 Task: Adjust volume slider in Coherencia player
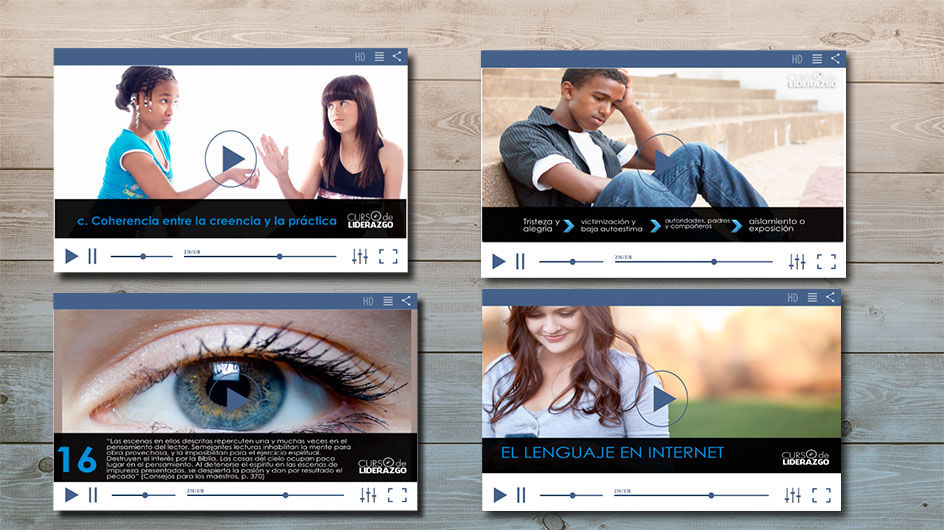click(141, 257)
